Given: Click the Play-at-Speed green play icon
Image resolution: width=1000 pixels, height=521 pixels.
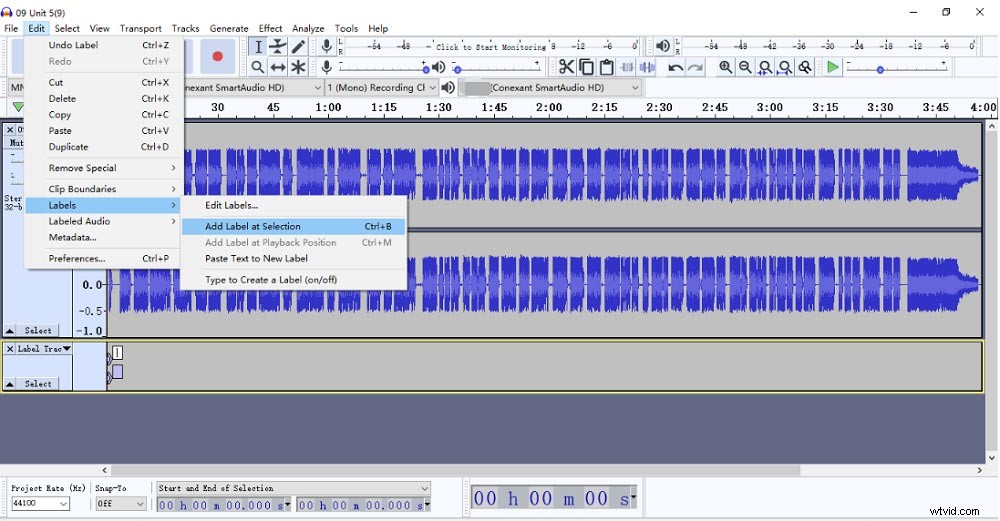Looking at the screenshot, I should [x=832, y=67].
